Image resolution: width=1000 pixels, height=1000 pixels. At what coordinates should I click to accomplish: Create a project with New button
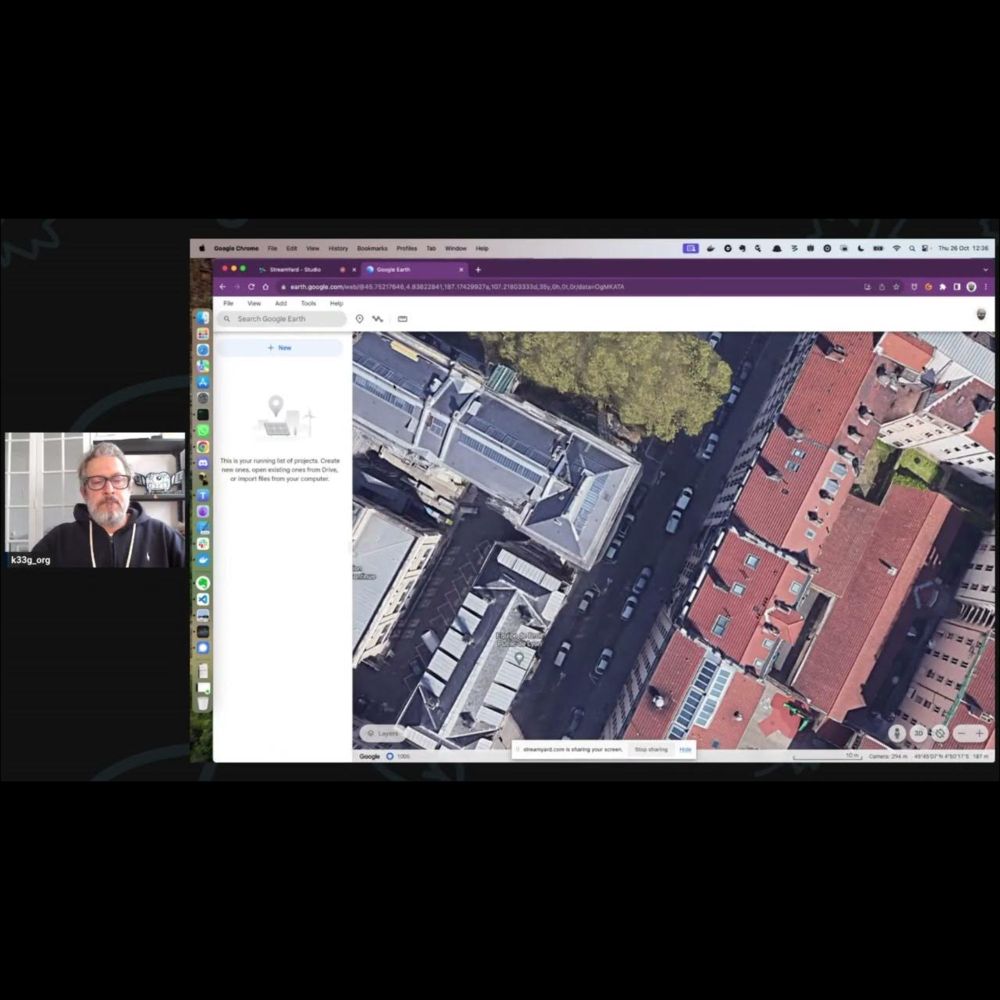(279, 348)
